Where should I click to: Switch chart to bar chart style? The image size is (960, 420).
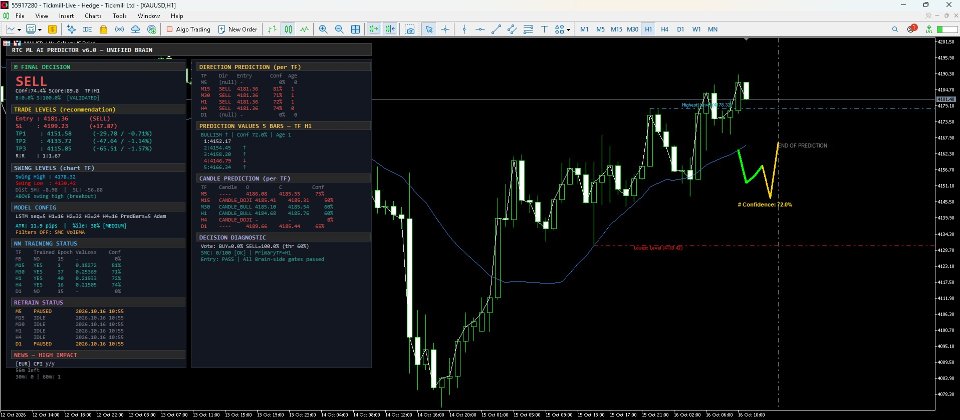tap(272, 29)
